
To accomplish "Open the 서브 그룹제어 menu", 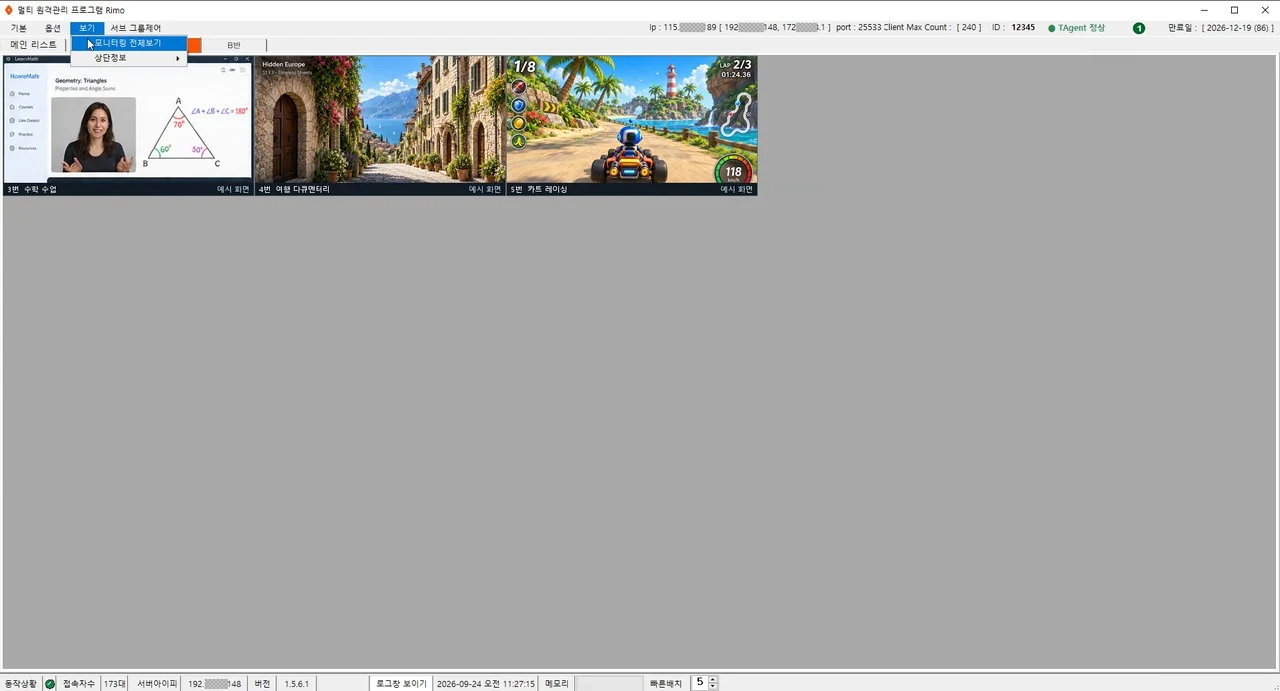I will pos(135,28).
